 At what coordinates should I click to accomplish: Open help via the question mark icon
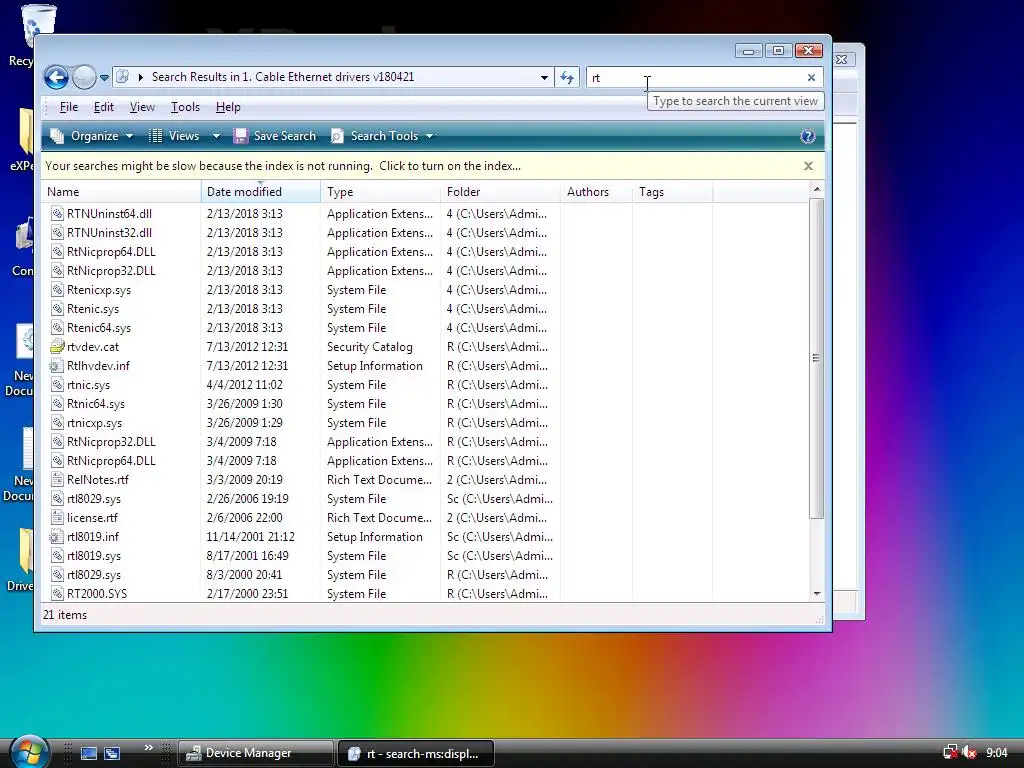click(807, 136)
